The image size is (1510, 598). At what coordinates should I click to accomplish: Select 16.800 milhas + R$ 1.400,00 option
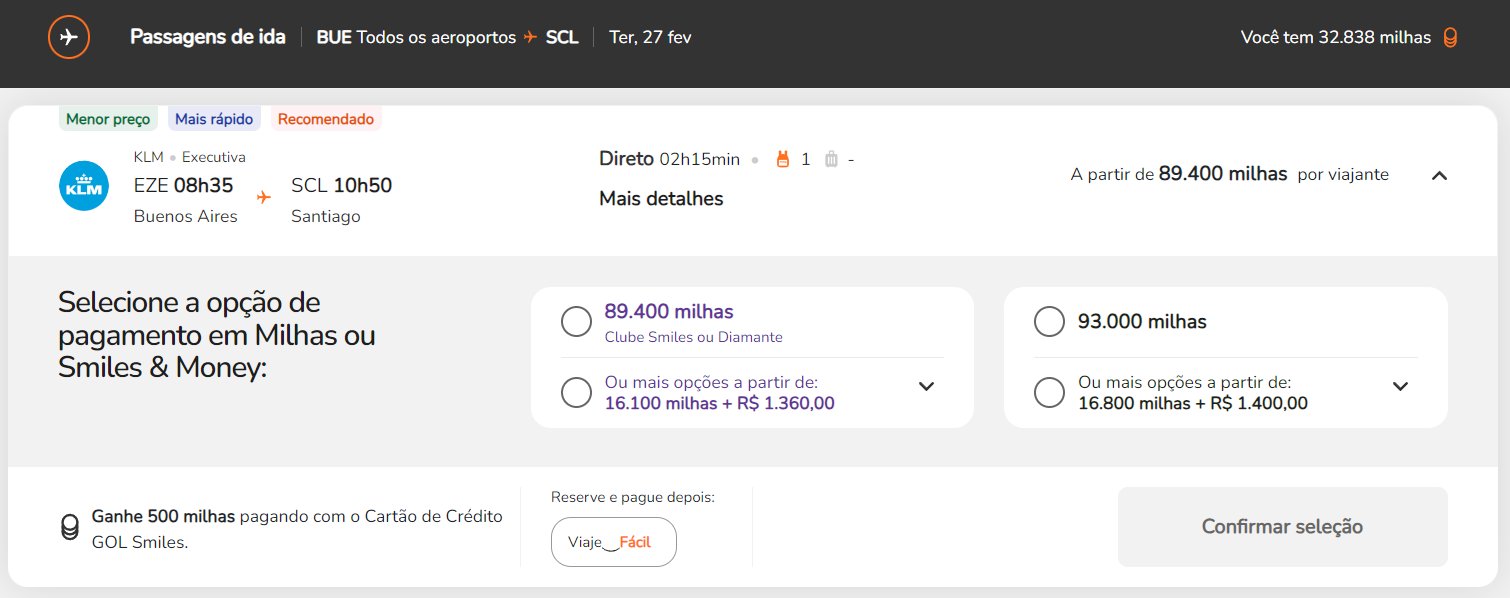[1049, 392]
